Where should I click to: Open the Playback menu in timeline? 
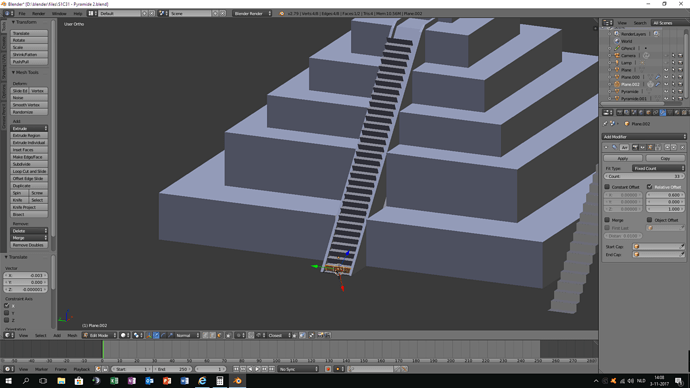coord(81,369)
